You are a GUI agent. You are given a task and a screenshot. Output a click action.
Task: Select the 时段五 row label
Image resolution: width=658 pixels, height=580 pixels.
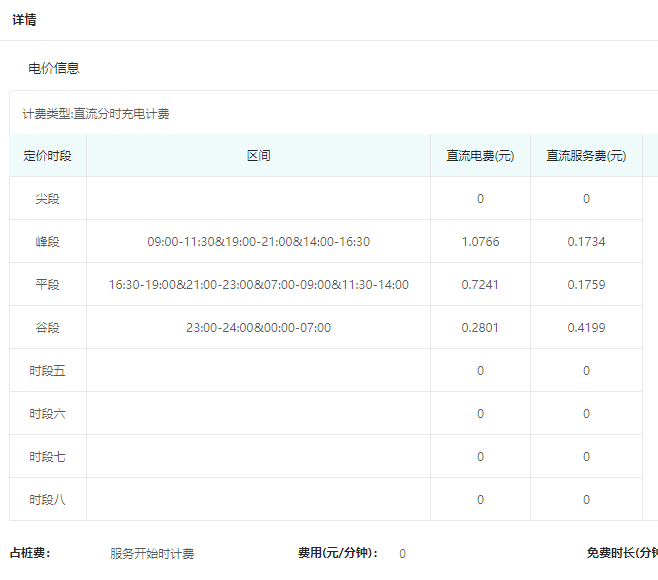pos(47,371)
